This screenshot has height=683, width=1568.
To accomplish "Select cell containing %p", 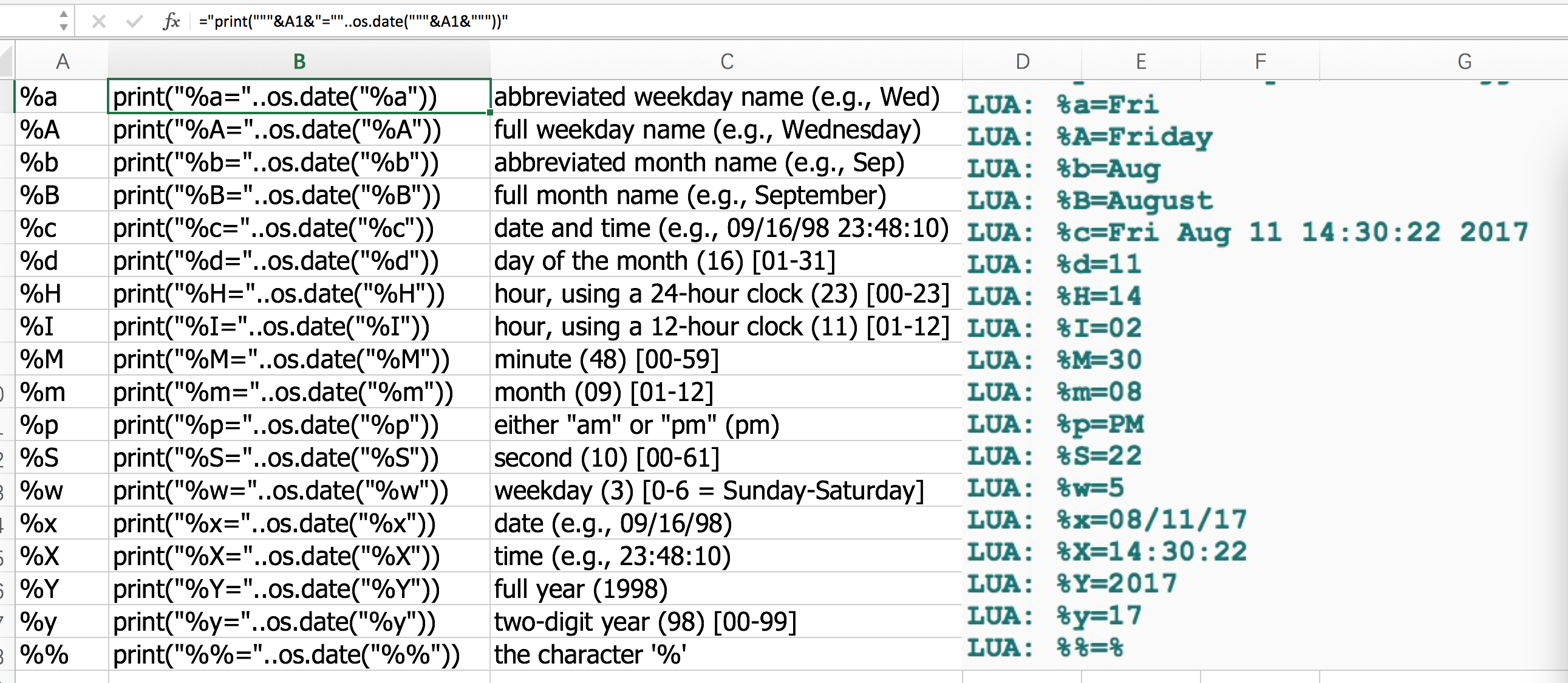I will pyautogui.click(x=61, y=425).
